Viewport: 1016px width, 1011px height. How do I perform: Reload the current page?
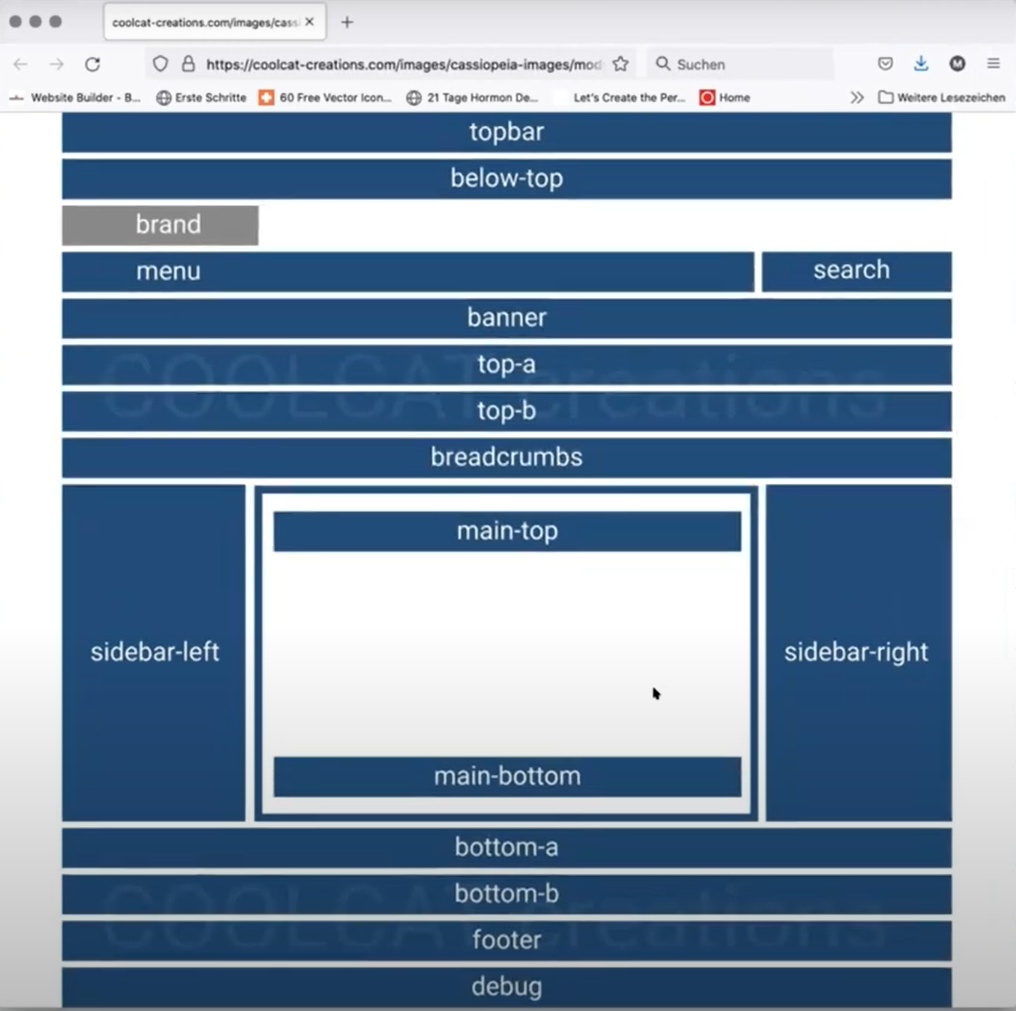92,64
